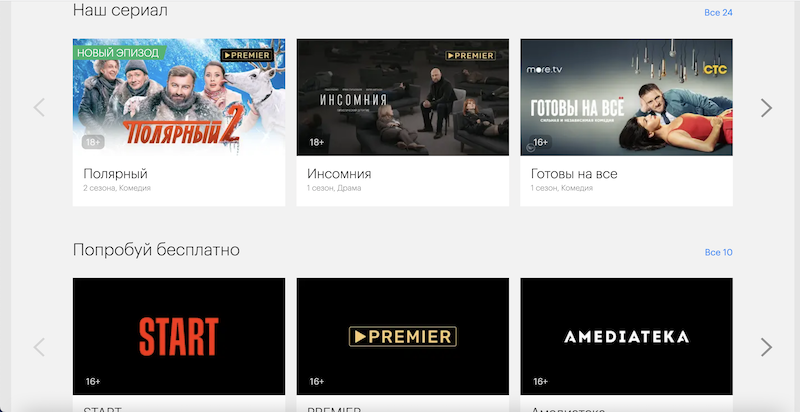
Task: Select the PREMIER subscription tile
Action: [403, 337]
